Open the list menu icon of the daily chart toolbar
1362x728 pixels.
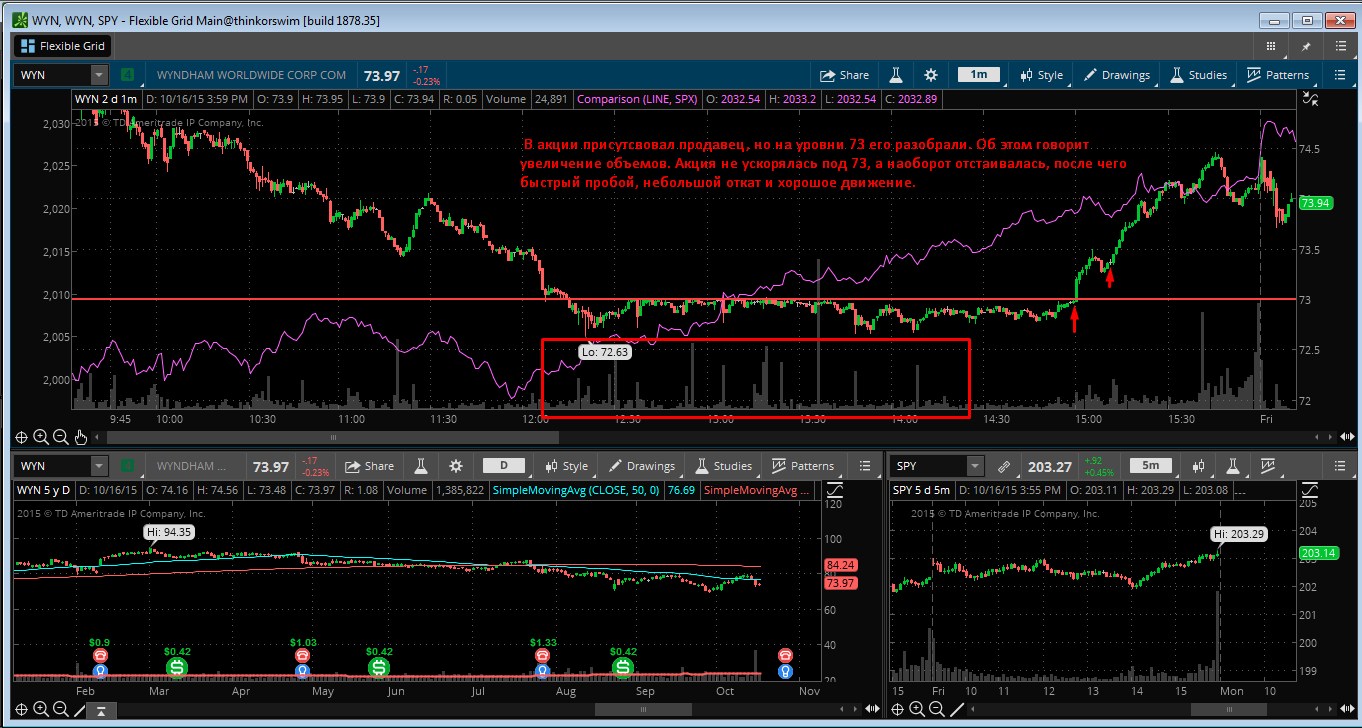click(x=863, y=466)
